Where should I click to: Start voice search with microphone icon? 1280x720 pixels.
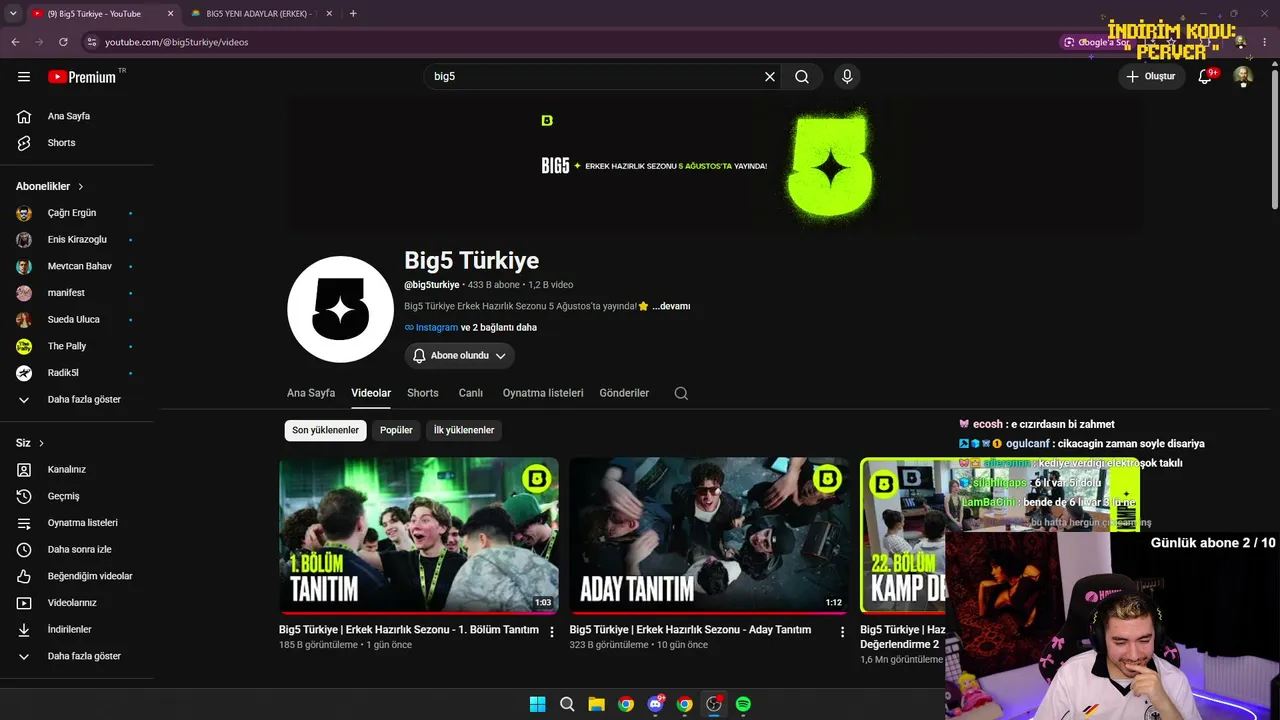coord(847,77)
